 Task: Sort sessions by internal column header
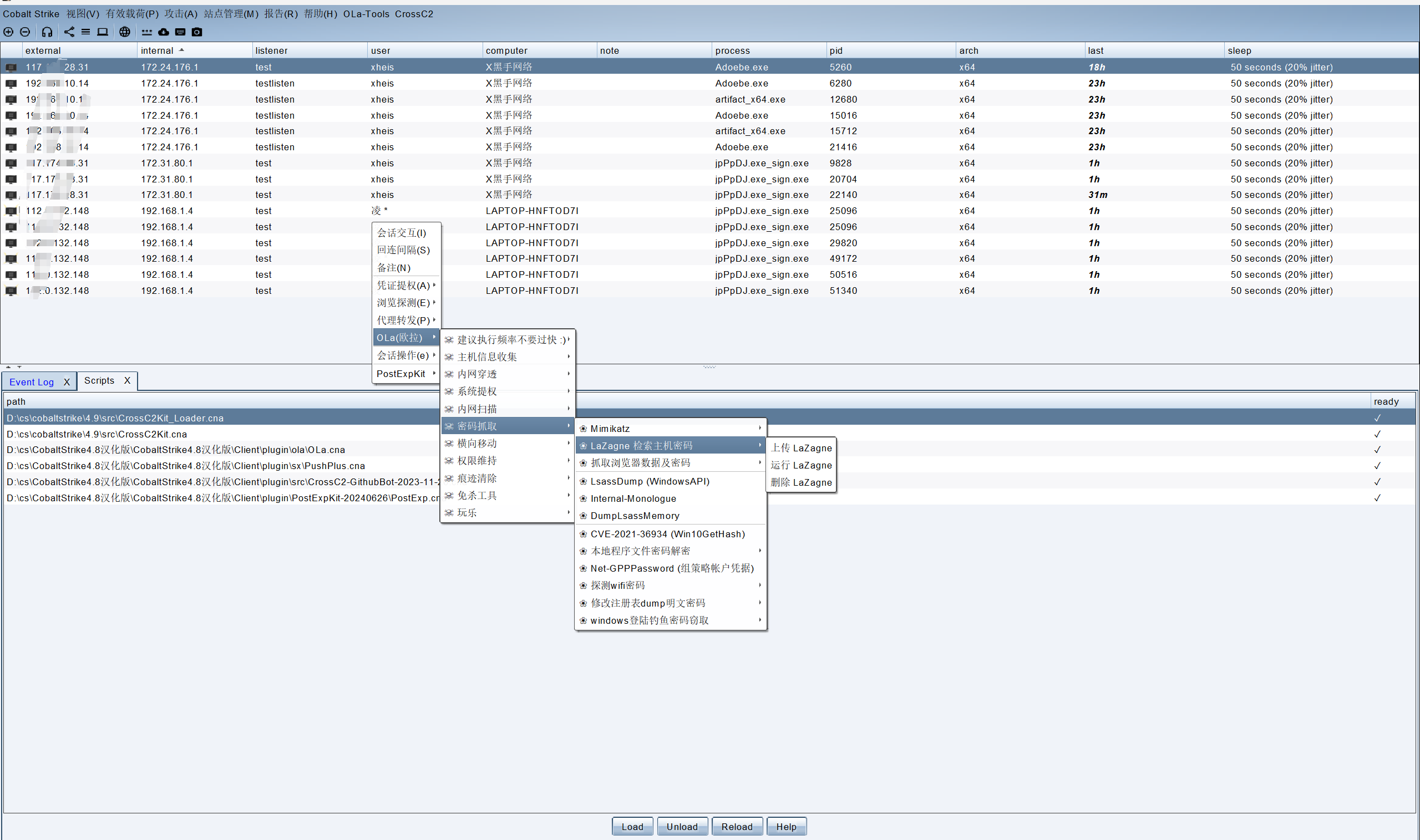195,50
